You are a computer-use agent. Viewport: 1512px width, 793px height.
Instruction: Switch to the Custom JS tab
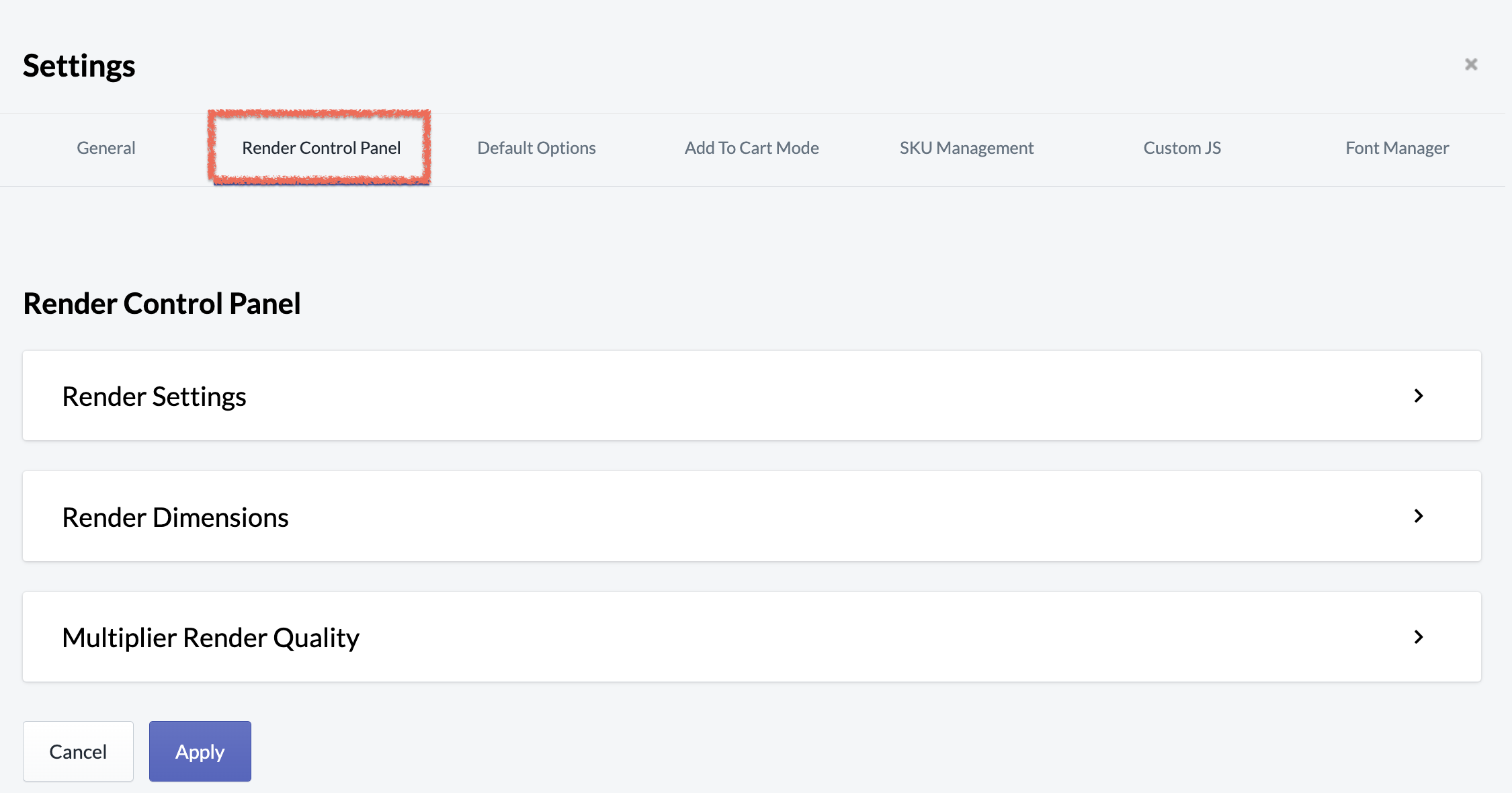(1182, 148)
